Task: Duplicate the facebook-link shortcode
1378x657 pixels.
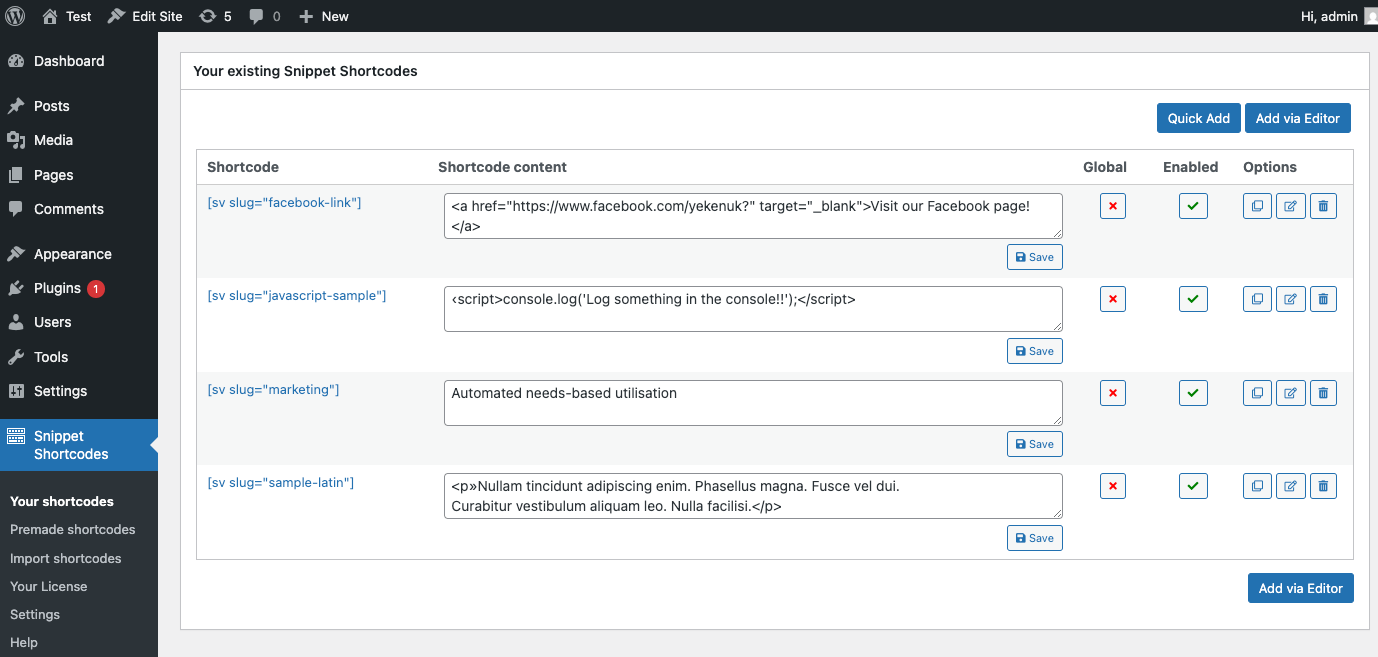Action: [1257, 206]
